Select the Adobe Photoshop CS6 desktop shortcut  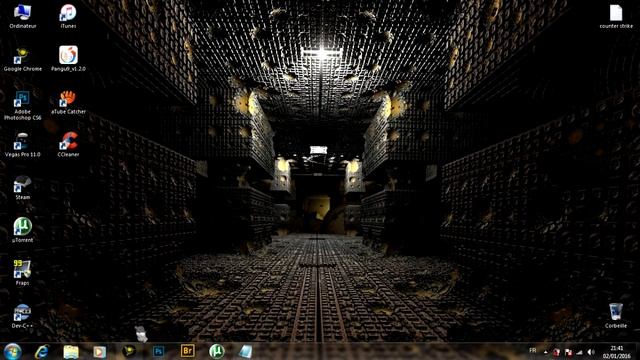22,105
